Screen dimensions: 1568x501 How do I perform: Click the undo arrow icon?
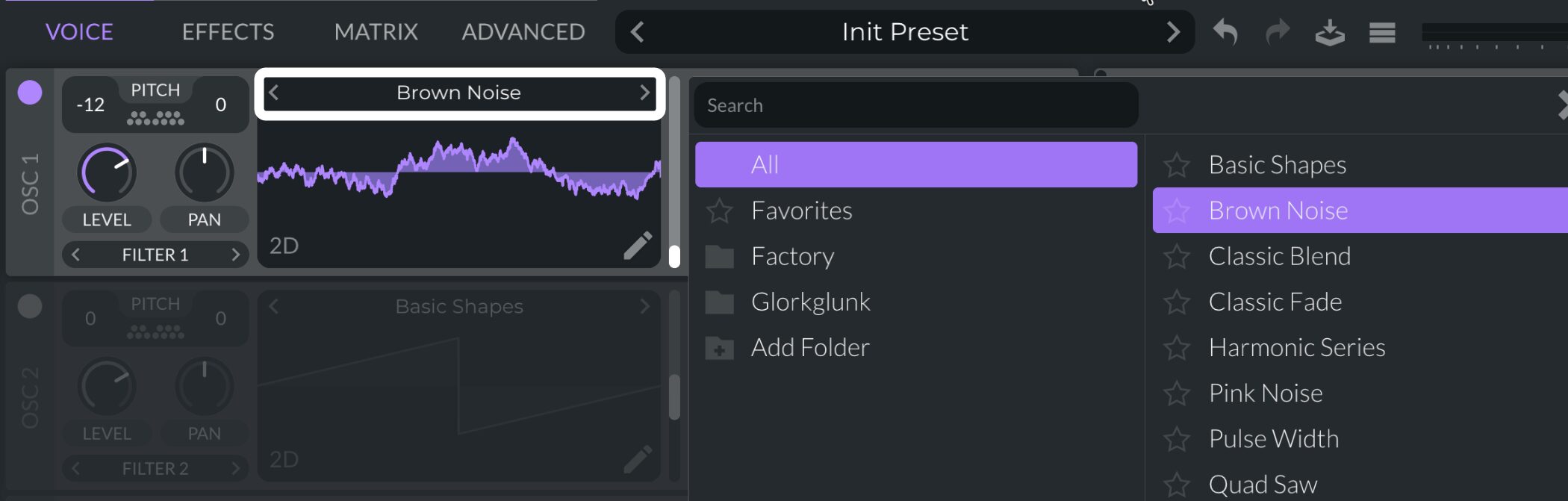pos(1225,32)
